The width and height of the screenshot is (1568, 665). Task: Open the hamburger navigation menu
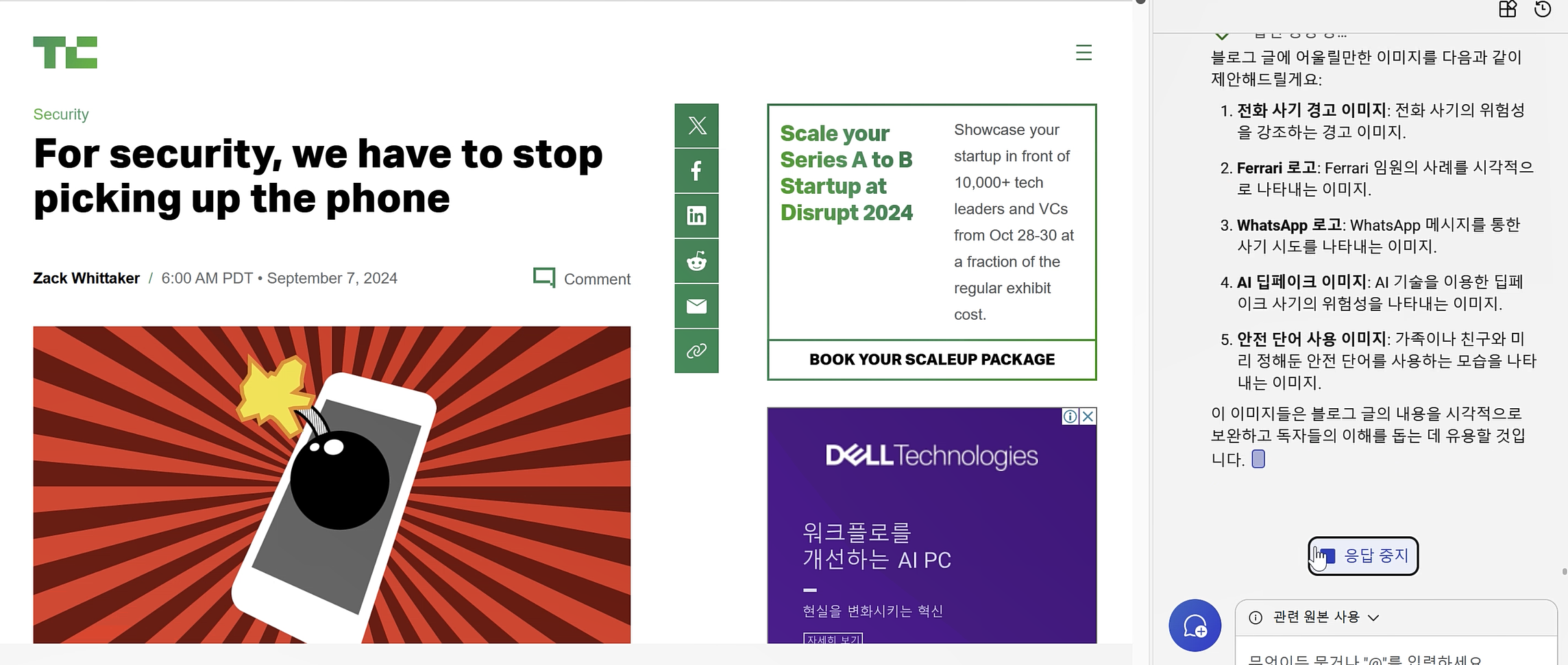[x=1083, y=53]
